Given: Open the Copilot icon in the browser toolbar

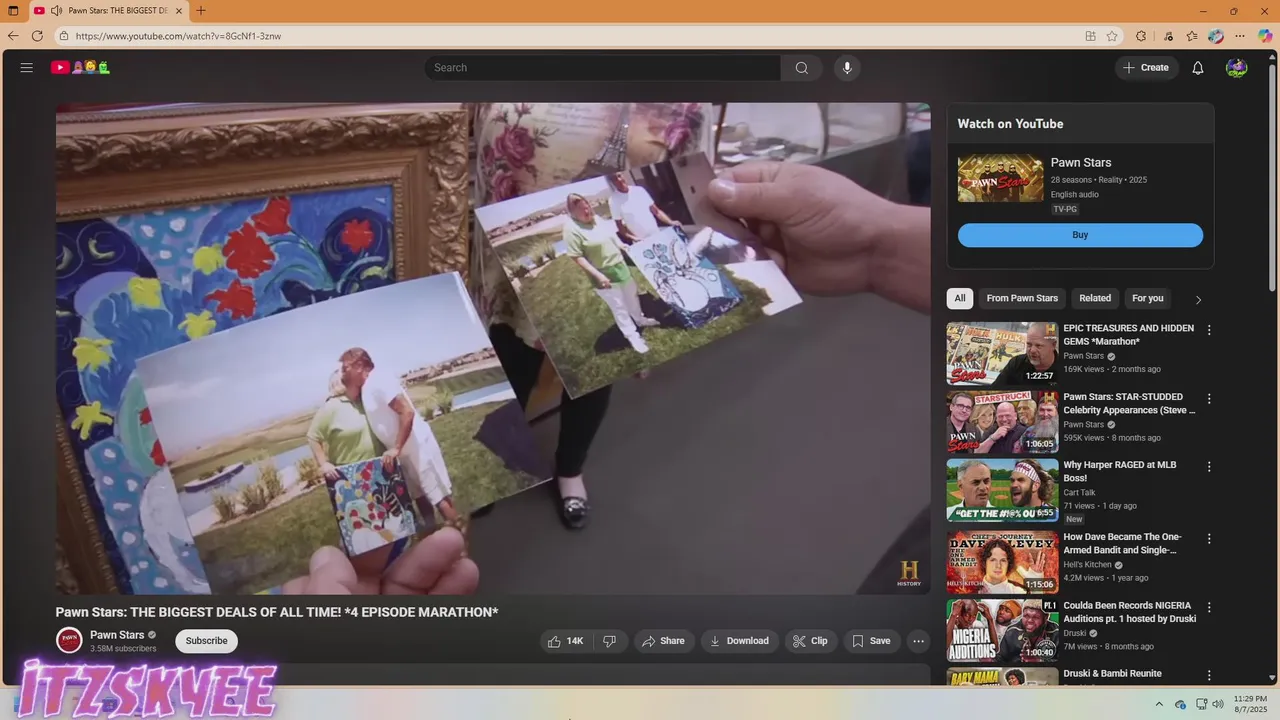Looking at the screenshot, I should coord(1265,36).
